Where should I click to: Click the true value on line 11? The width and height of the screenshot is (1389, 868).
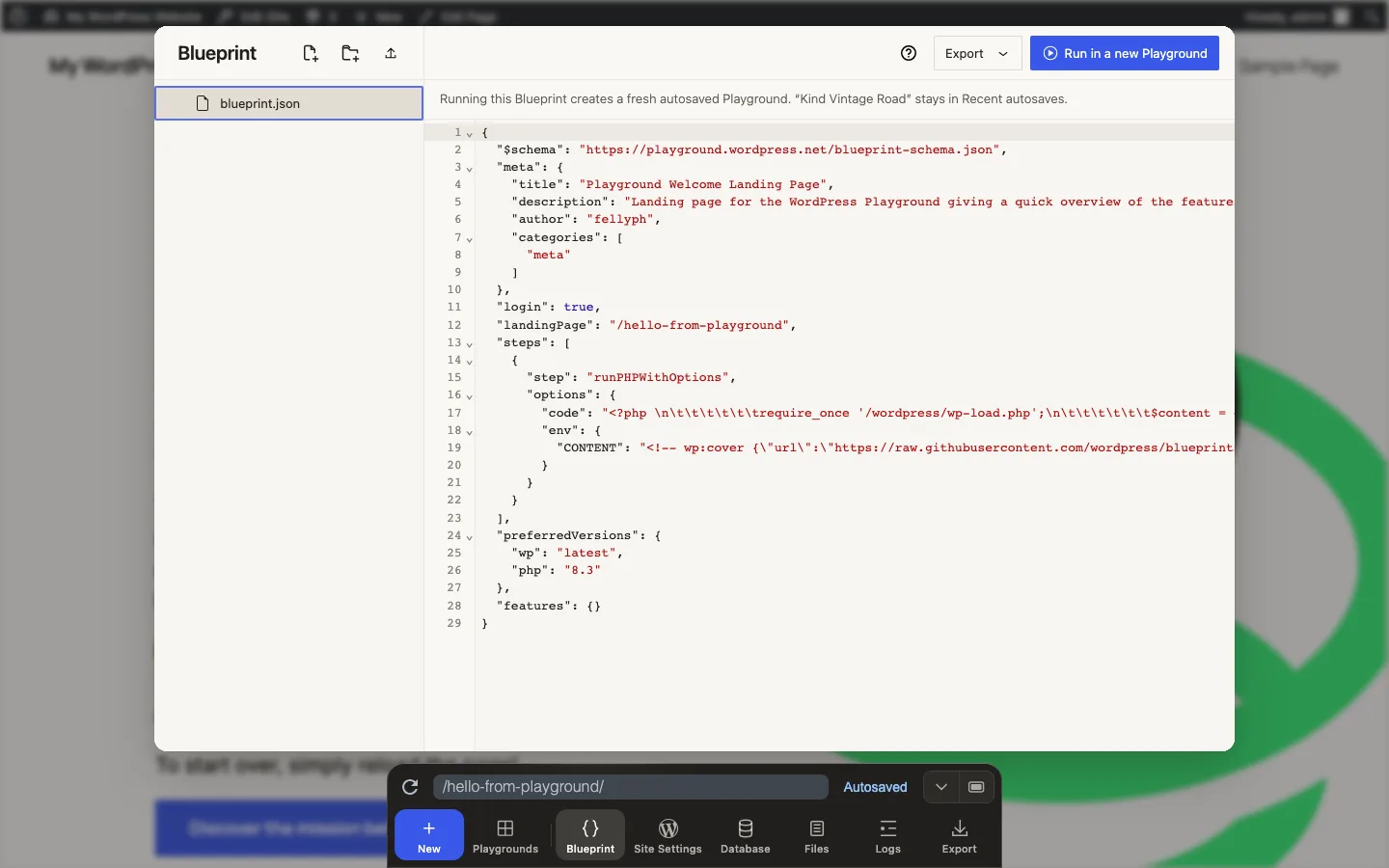click(579, 307)
